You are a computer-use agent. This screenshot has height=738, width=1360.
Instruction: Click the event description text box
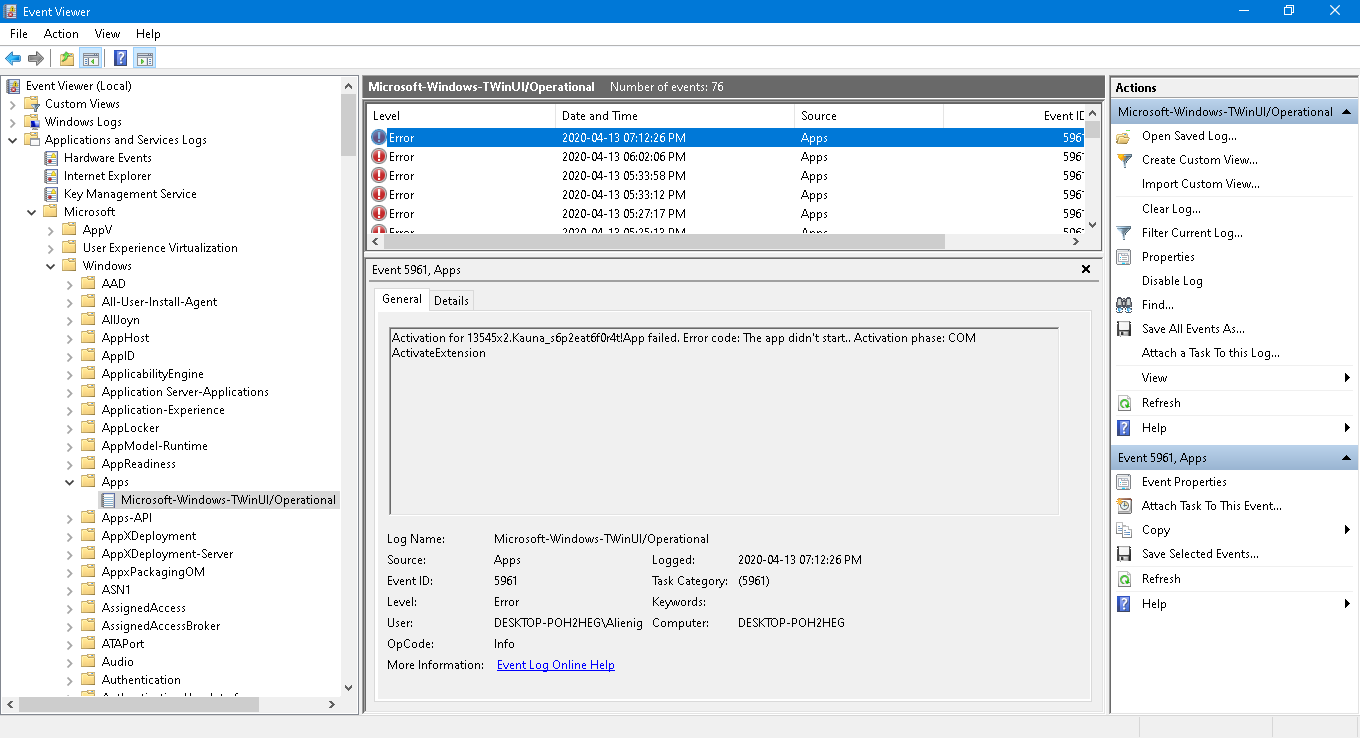[x=723, y=421]
